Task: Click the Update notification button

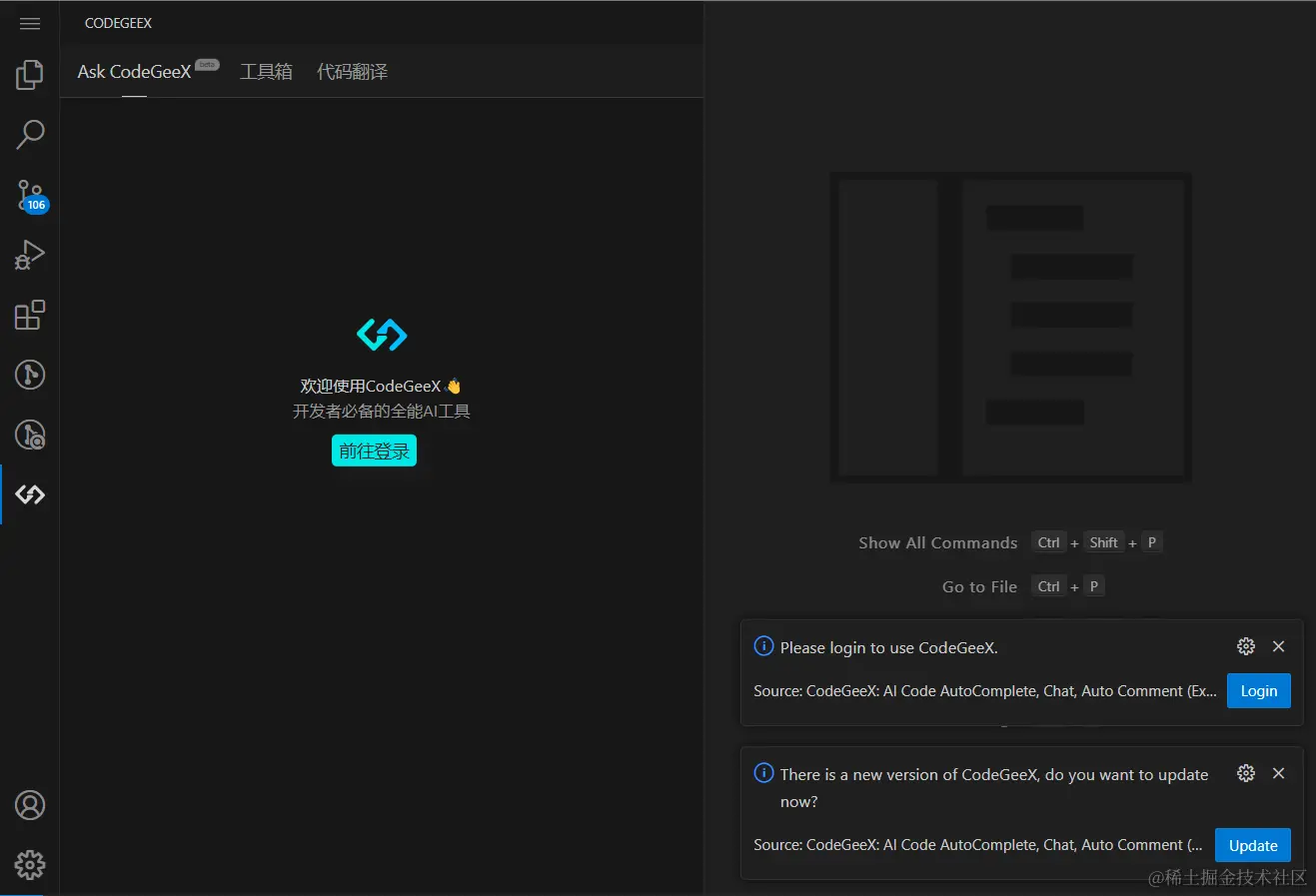Action: click(x=1252, y=845)
